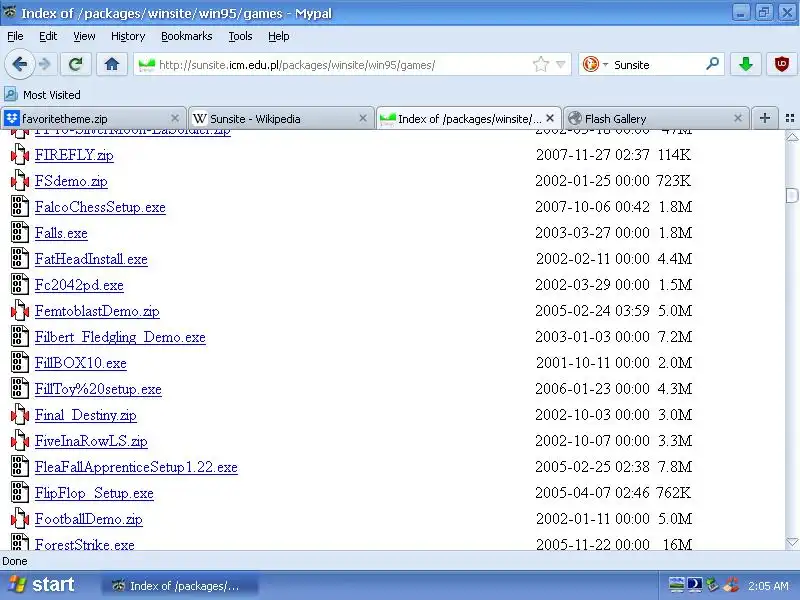Click the scrollbar down arrow
This screenshot has height=600, width=800.
coord(792,542)
